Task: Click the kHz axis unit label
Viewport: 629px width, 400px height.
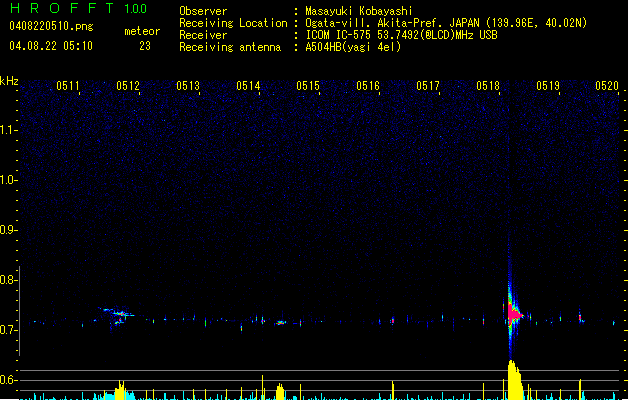Action: (x=9, y=81)
